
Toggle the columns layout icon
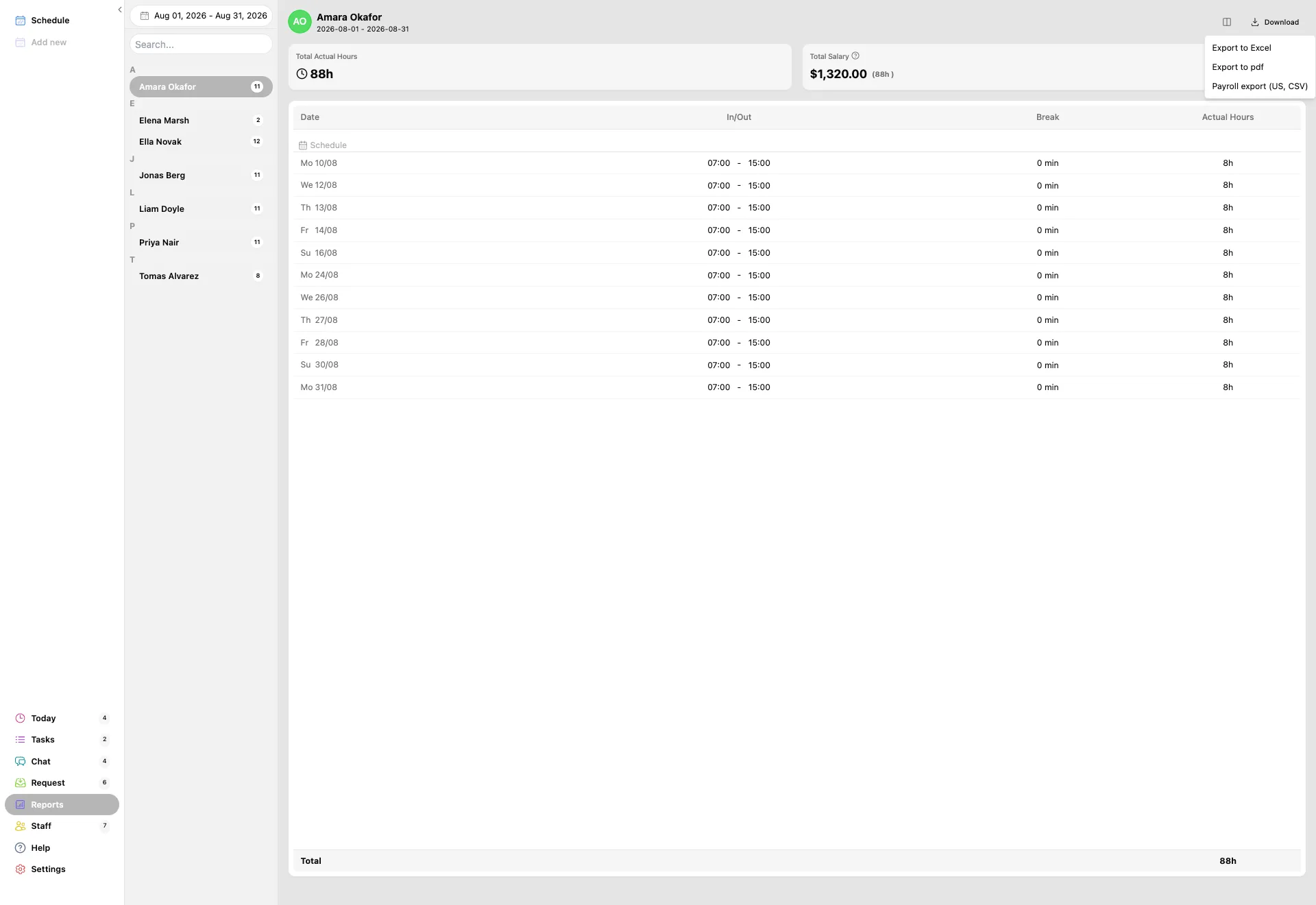click(x=1227, y=23)
